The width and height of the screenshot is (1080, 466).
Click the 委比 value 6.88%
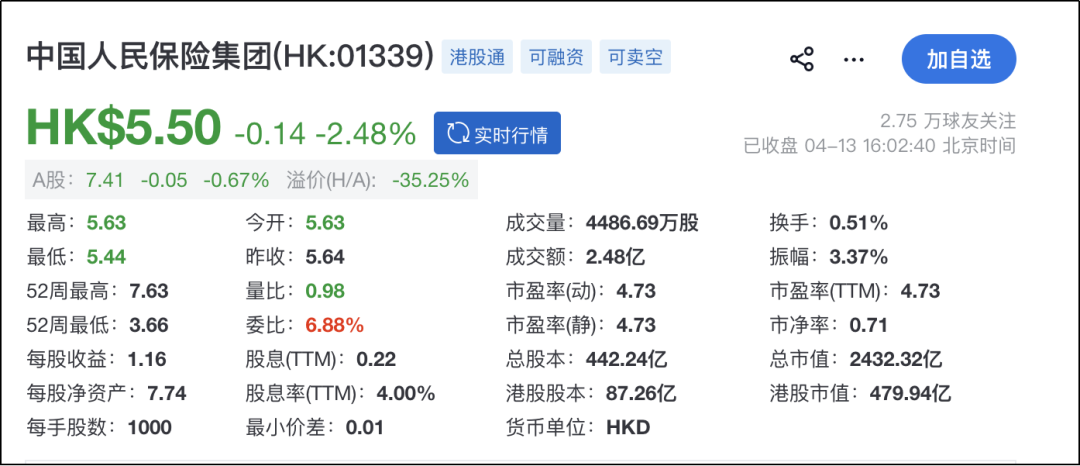tap(334, 325)
